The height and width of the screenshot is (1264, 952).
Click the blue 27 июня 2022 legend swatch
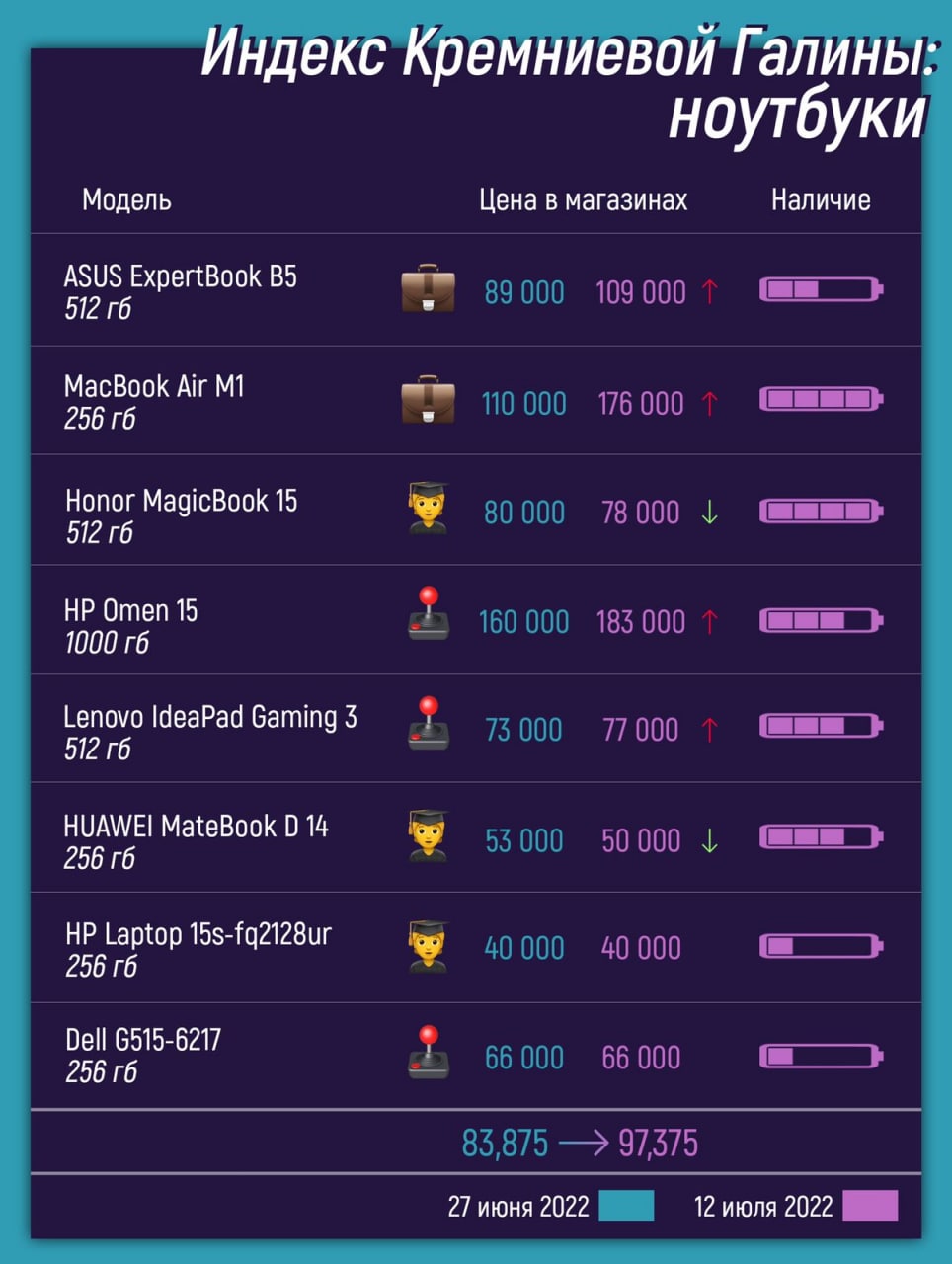(627, 1206)
